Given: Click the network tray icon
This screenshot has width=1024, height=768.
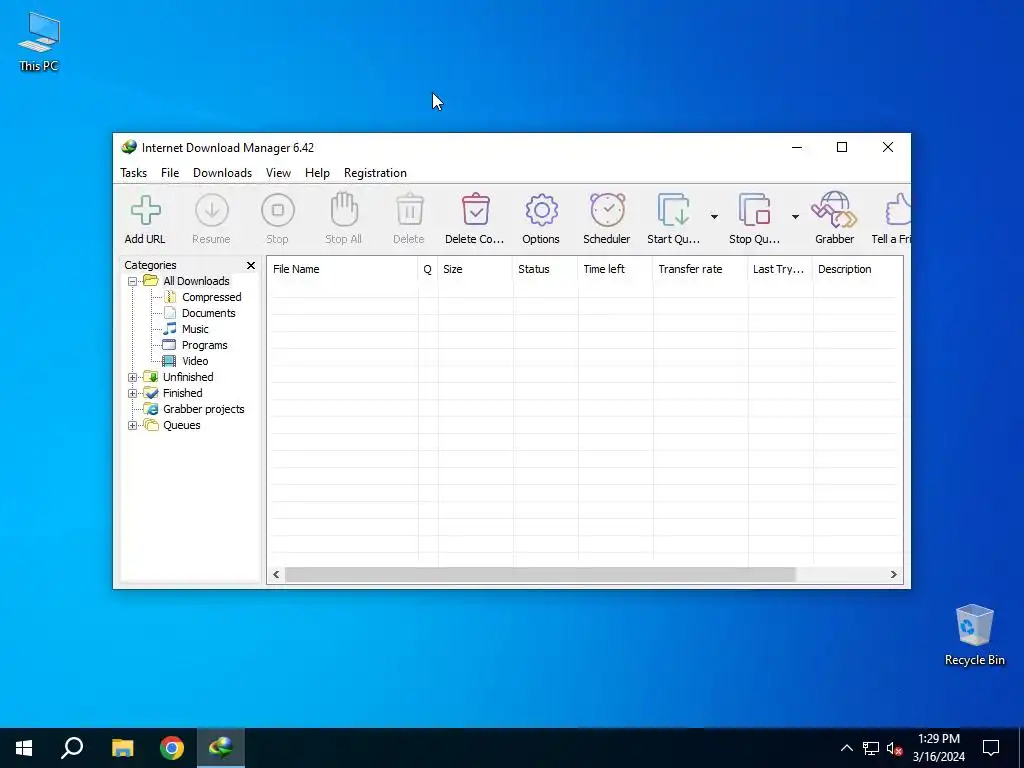Looking at the screenshot, I should [x=871, y=748].
